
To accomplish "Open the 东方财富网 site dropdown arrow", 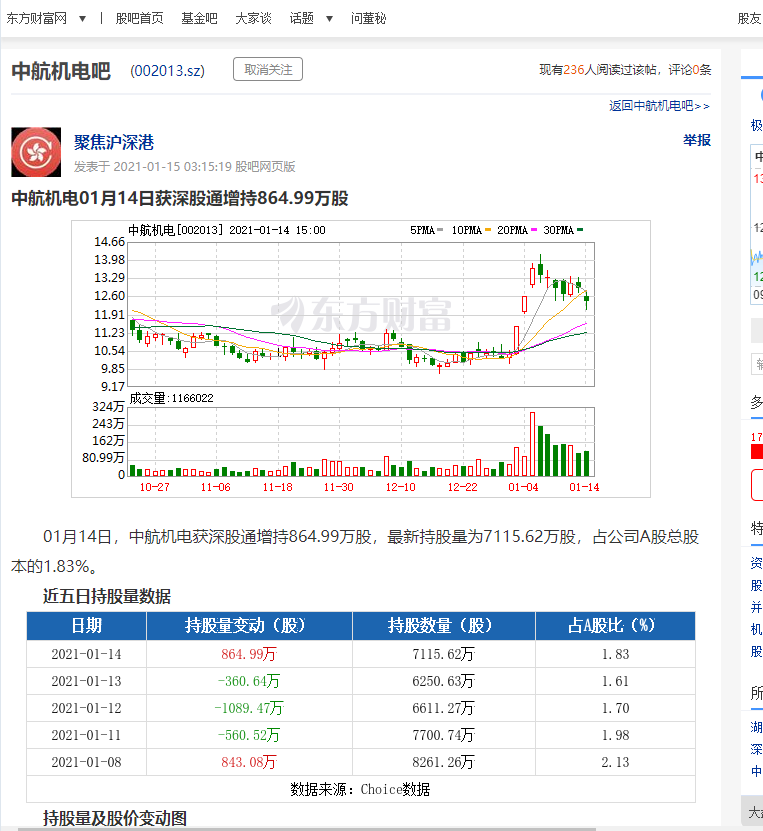I will 82,19.
